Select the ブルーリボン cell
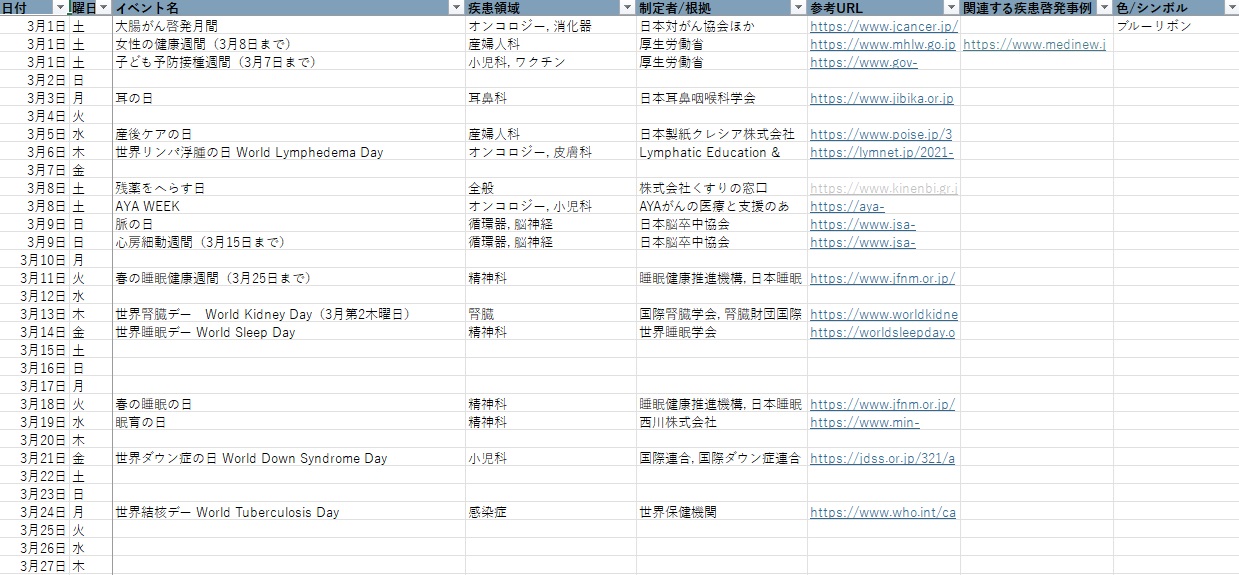 [x=1153, y=26]
